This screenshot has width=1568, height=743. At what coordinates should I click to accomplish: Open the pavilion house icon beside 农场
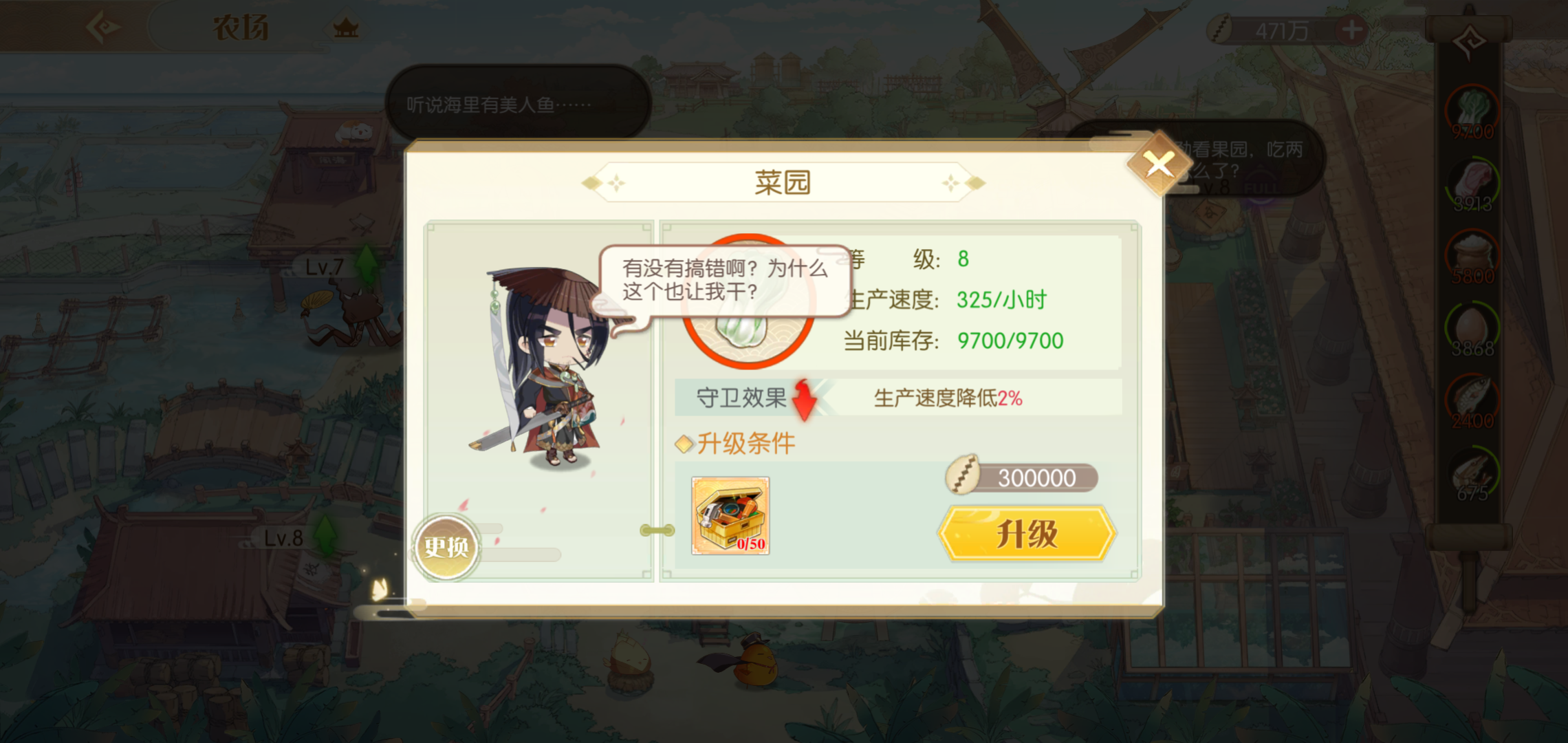pos(346,28)
